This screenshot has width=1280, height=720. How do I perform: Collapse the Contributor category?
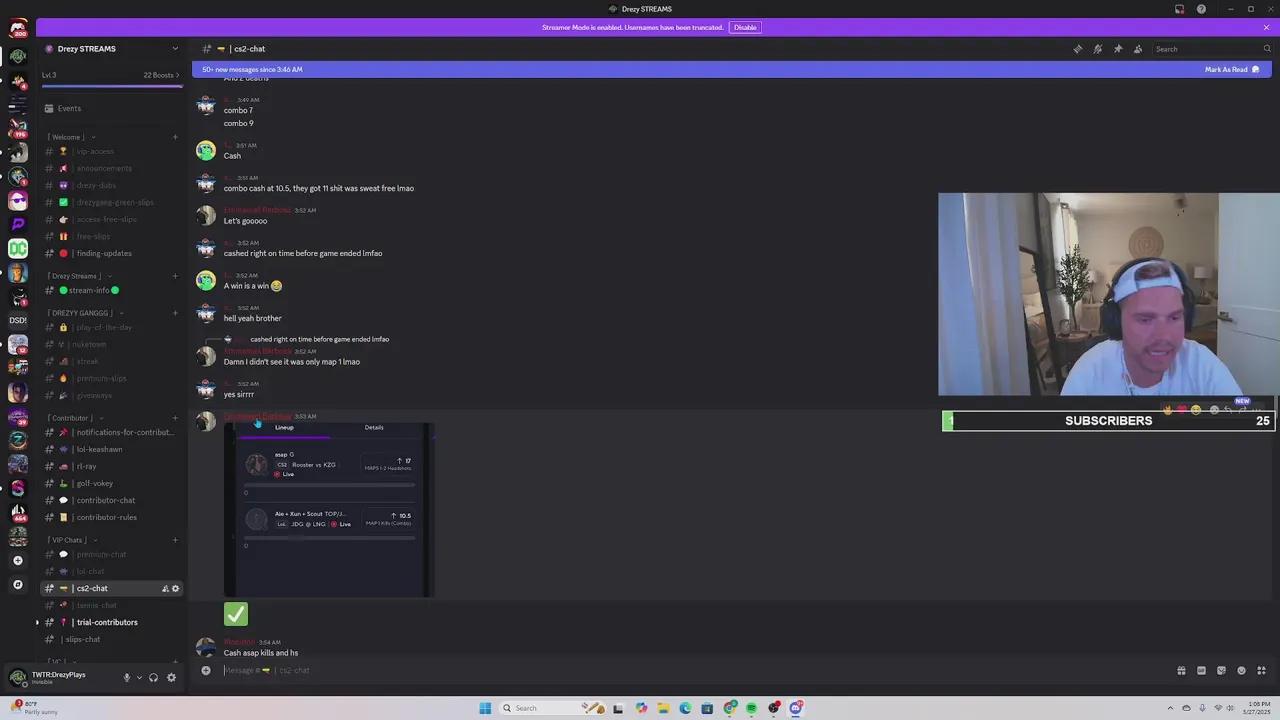(73, 418)
